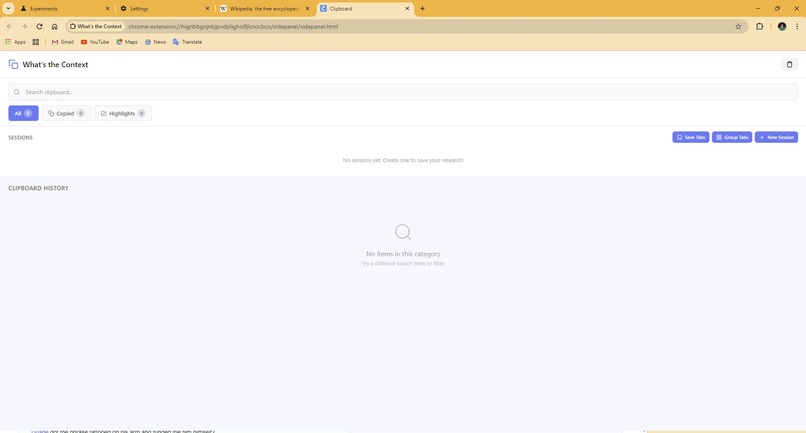
Task: Open the YouTube bookmark
Action: [95, 42]
